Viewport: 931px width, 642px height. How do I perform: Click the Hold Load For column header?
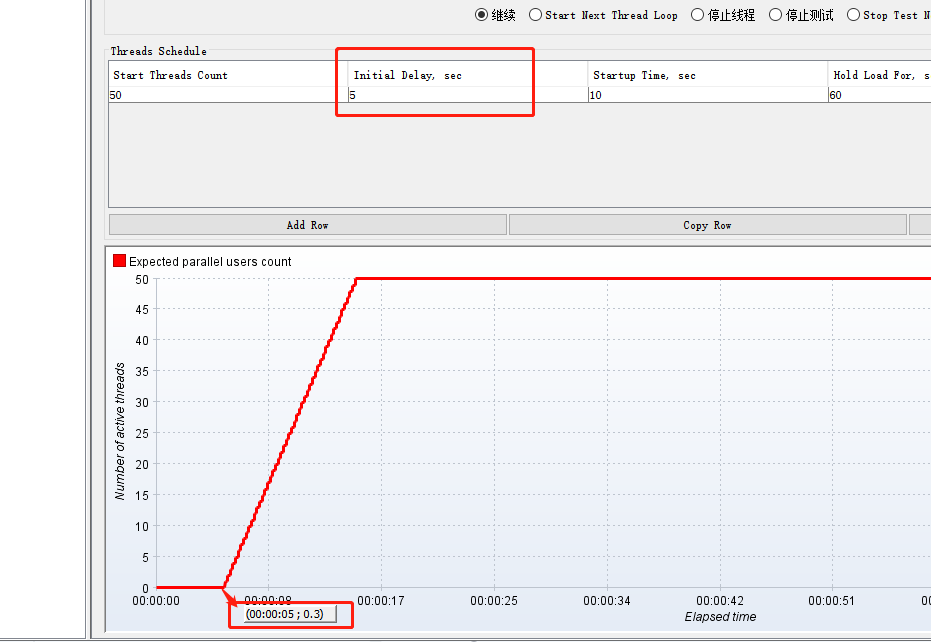point(877,74)
